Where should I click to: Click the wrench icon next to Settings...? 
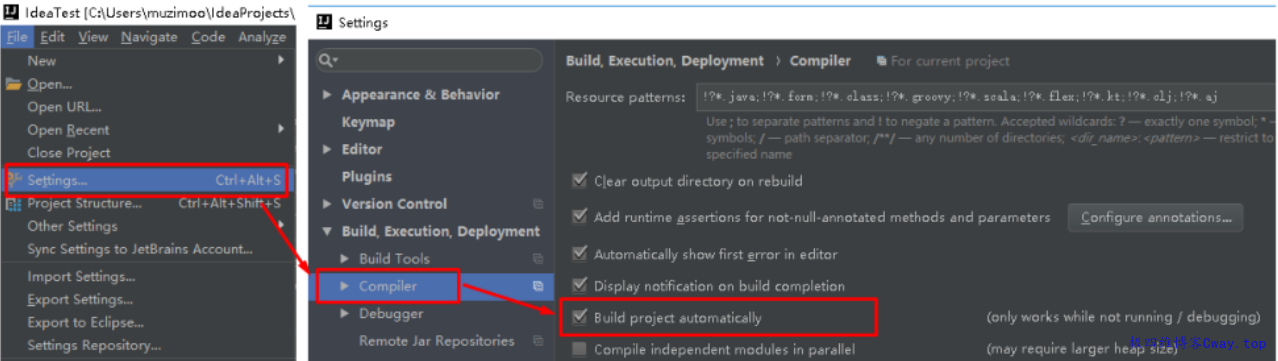click(x=14, y=181)
